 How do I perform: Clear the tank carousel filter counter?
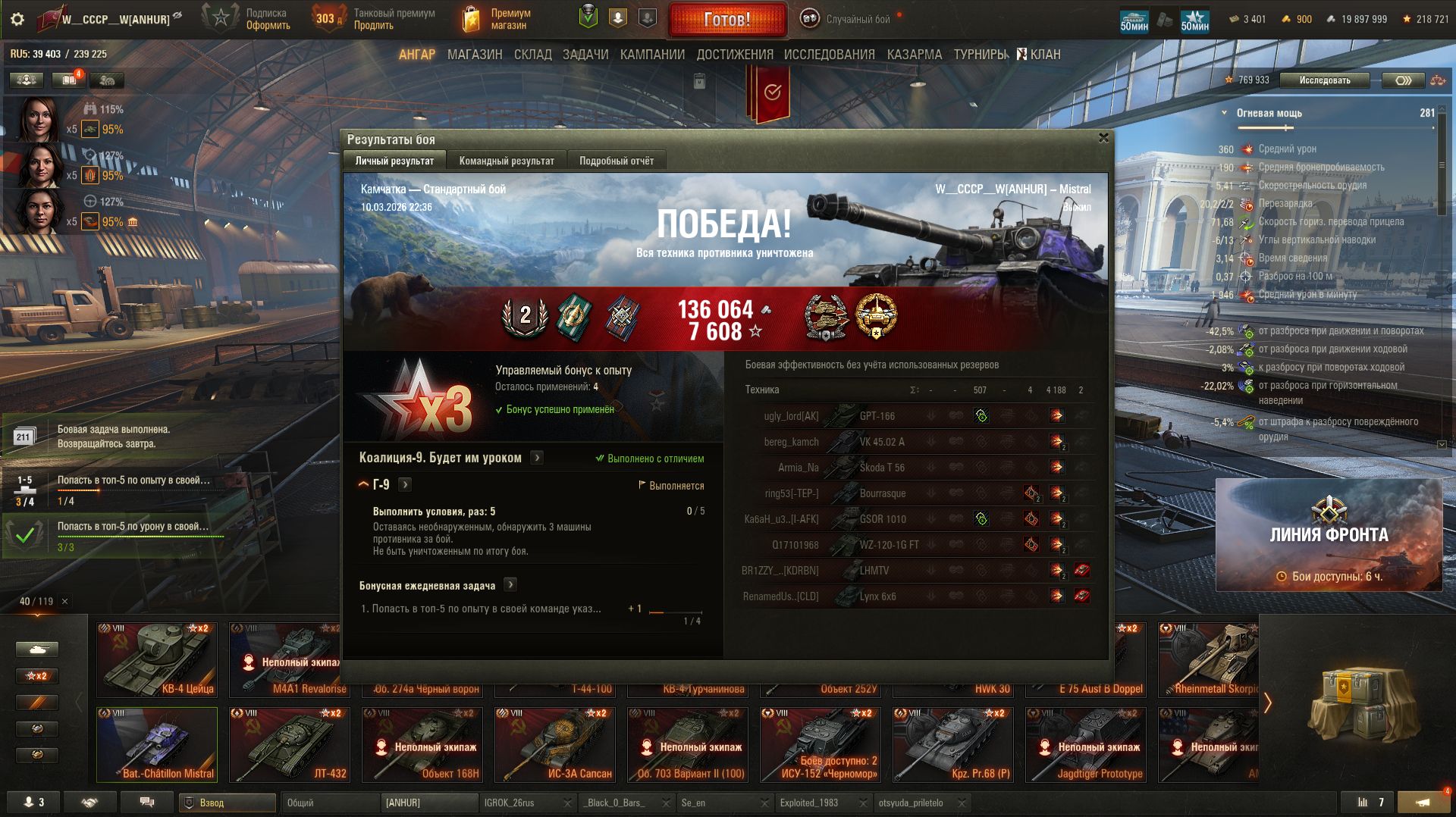click(64, 601)
